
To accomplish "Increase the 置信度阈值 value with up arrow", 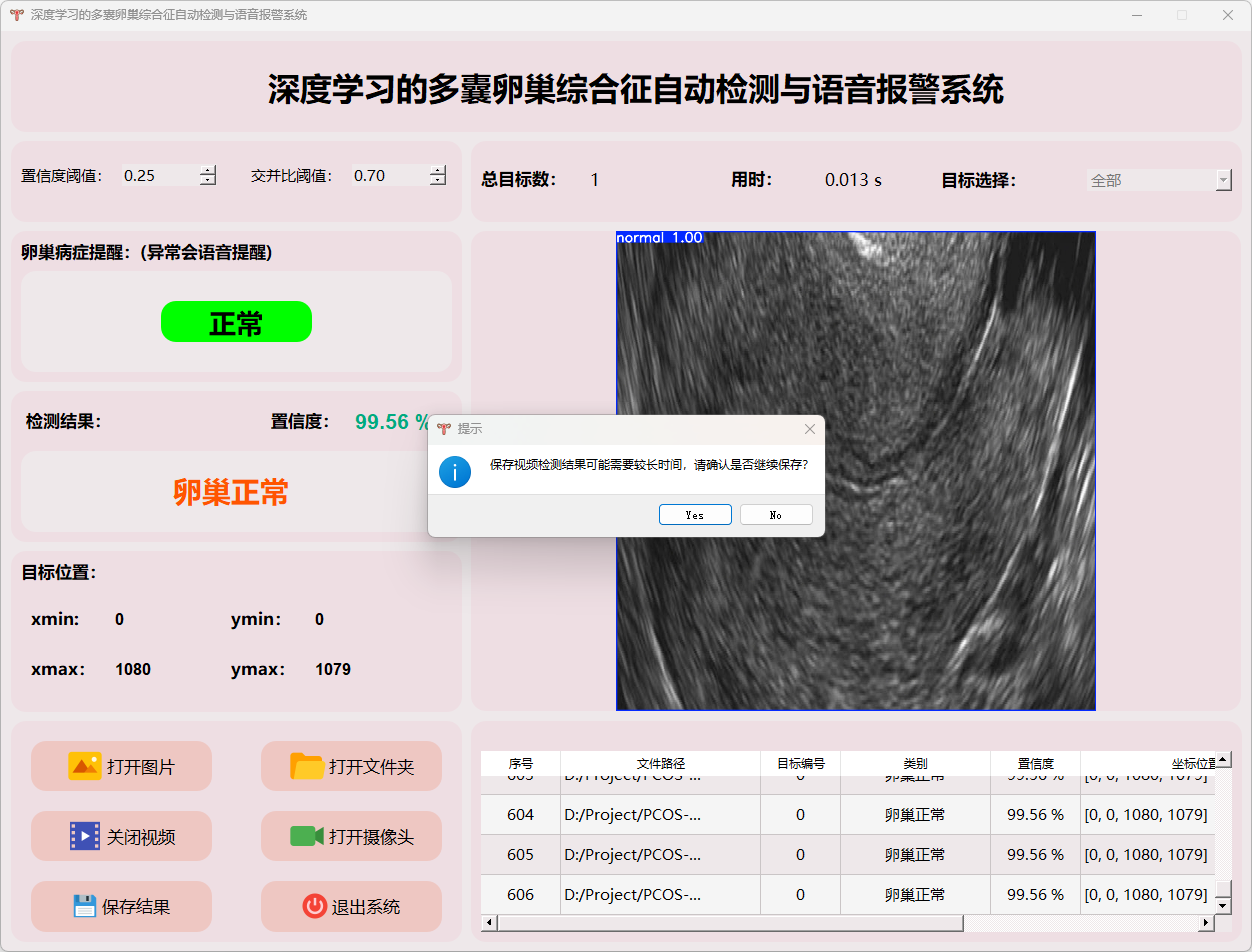I will (x=208, y=170).
